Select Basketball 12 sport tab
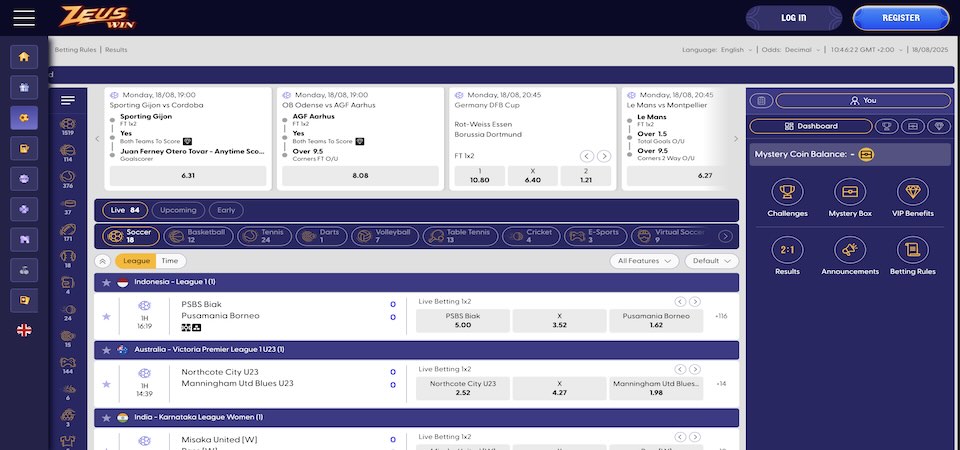The image size is (960, 450). [x=198, y=236]
